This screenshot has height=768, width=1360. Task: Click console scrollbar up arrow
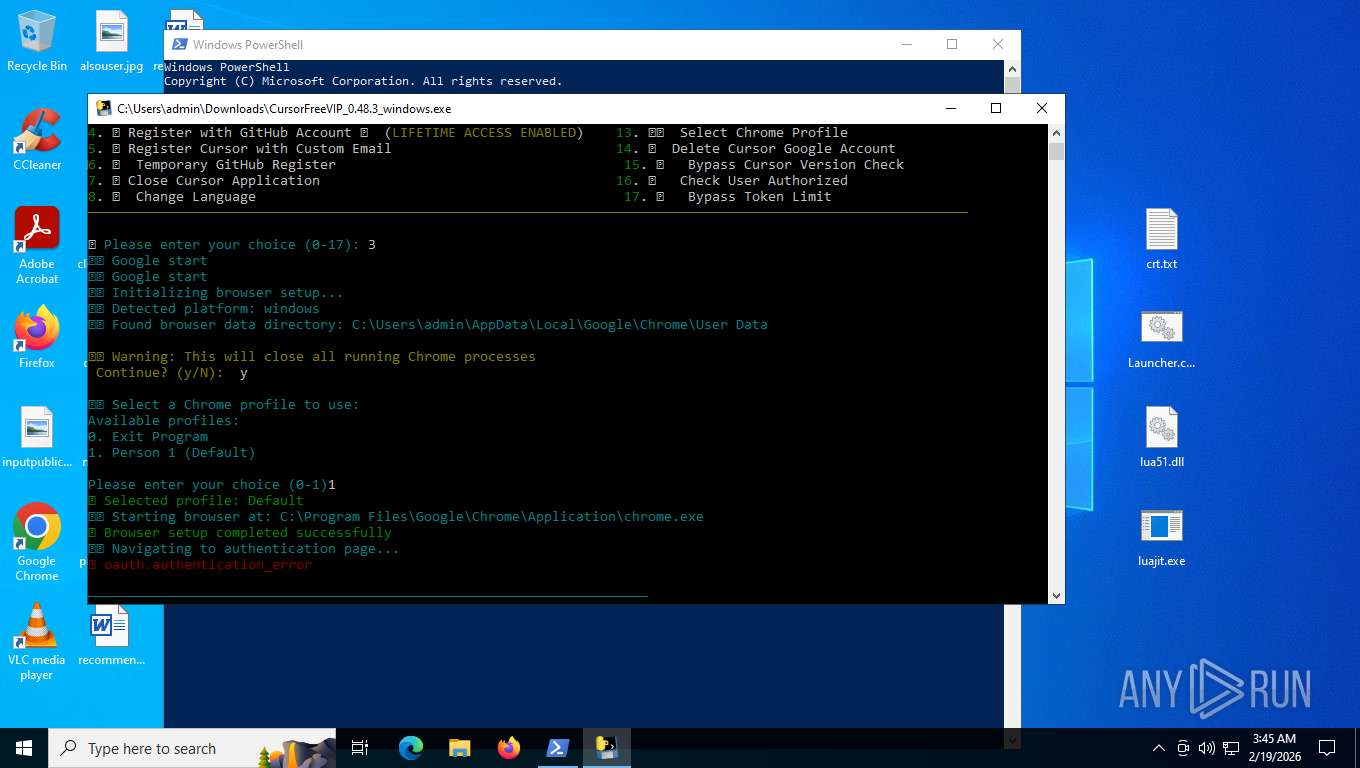click(x=1056, y=133)
